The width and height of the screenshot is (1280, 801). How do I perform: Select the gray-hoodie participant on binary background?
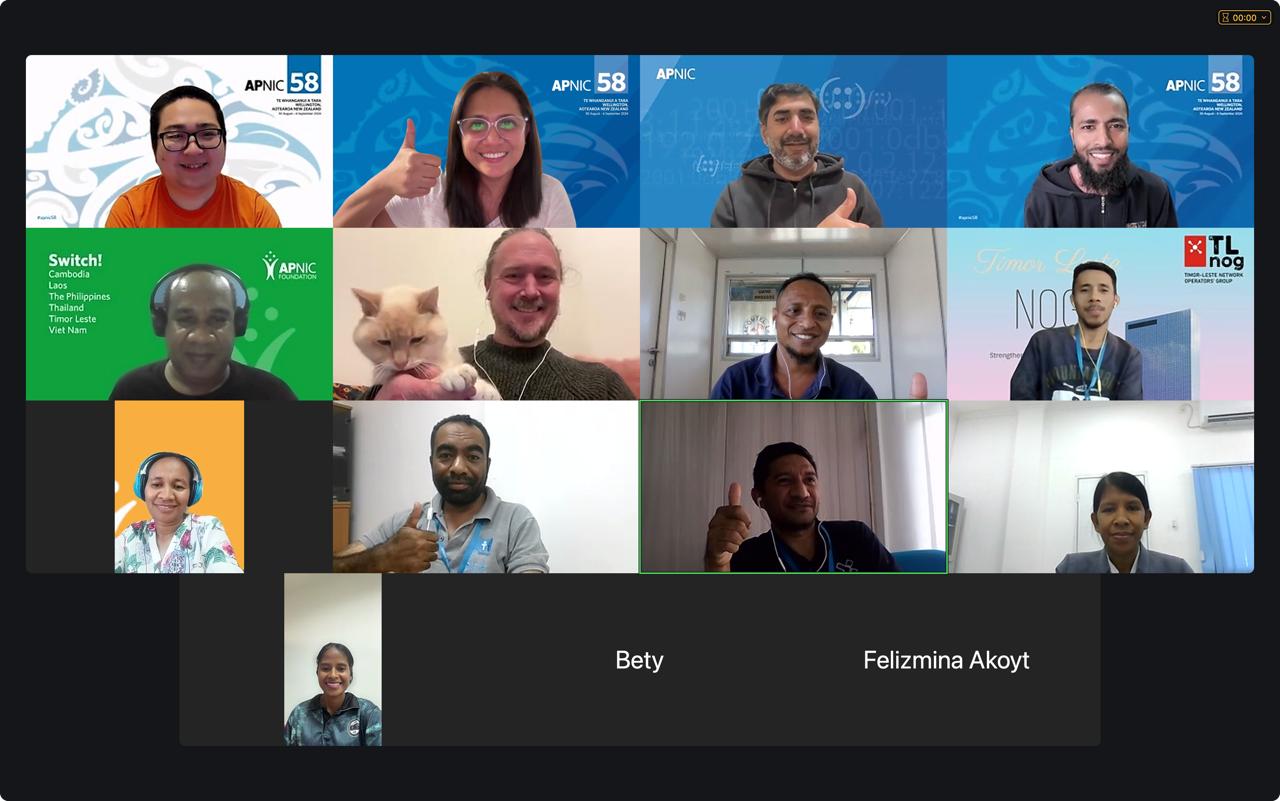pyautogui.click(x=793, y=141)
